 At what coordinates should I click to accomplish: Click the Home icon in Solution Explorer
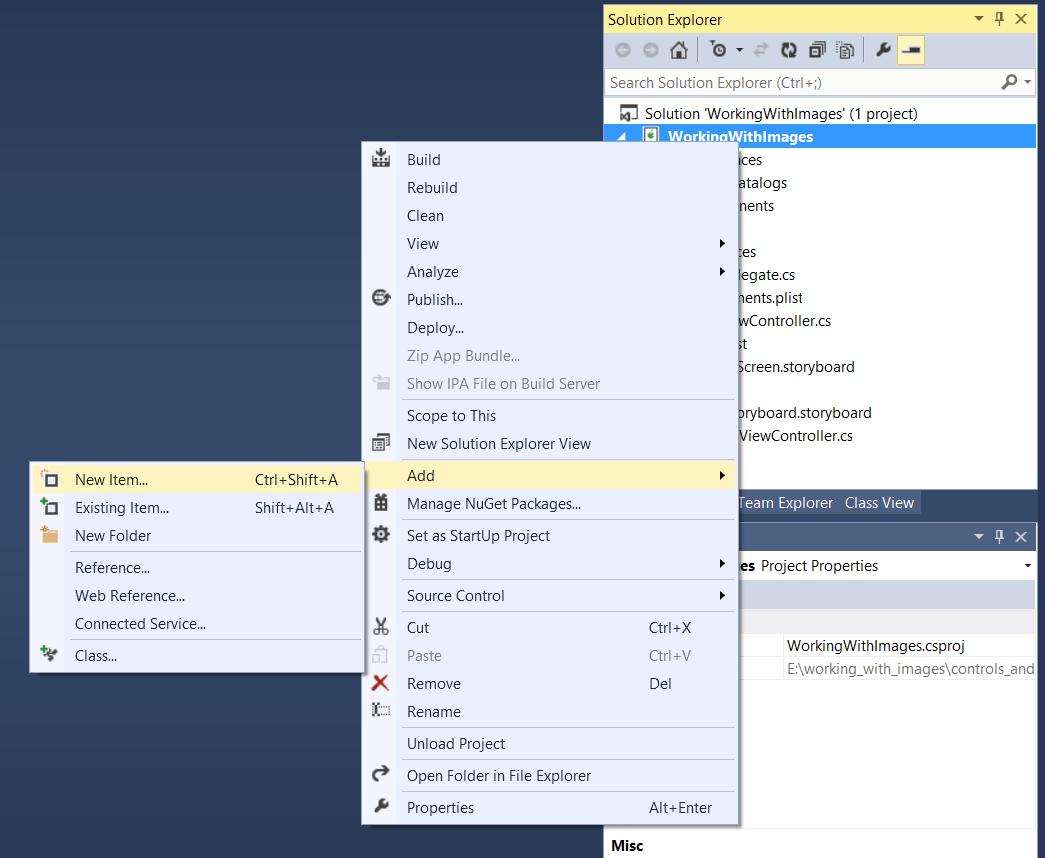[x=678, y=50]
